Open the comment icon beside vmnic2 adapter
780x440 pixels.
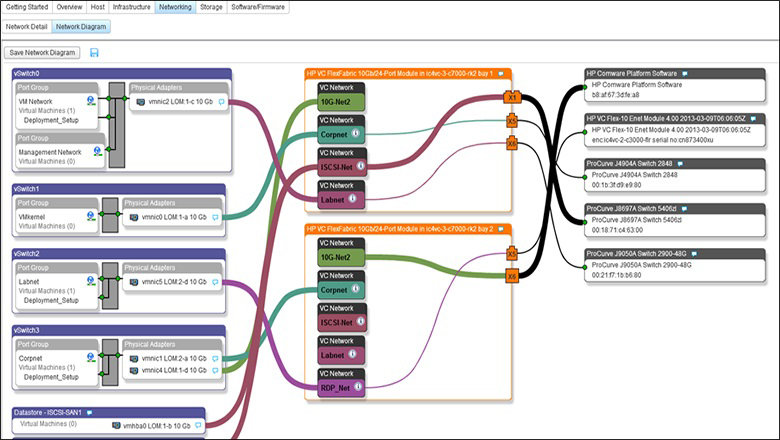coord(220,102)
